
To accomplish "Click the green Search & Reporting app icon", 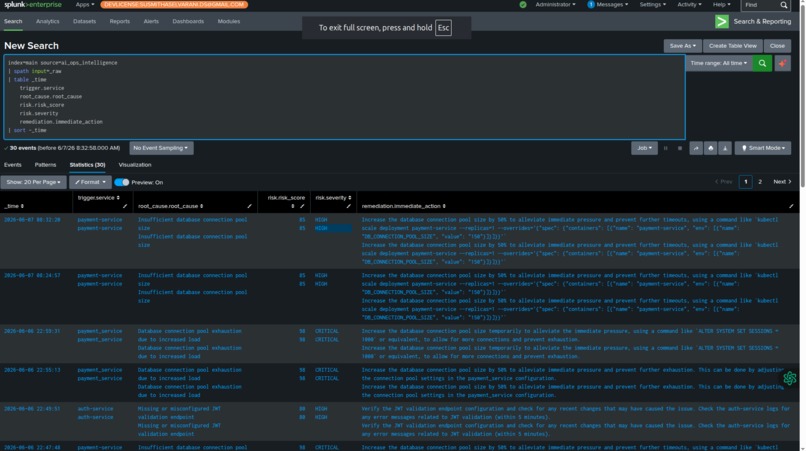I will tap(722, 21).
